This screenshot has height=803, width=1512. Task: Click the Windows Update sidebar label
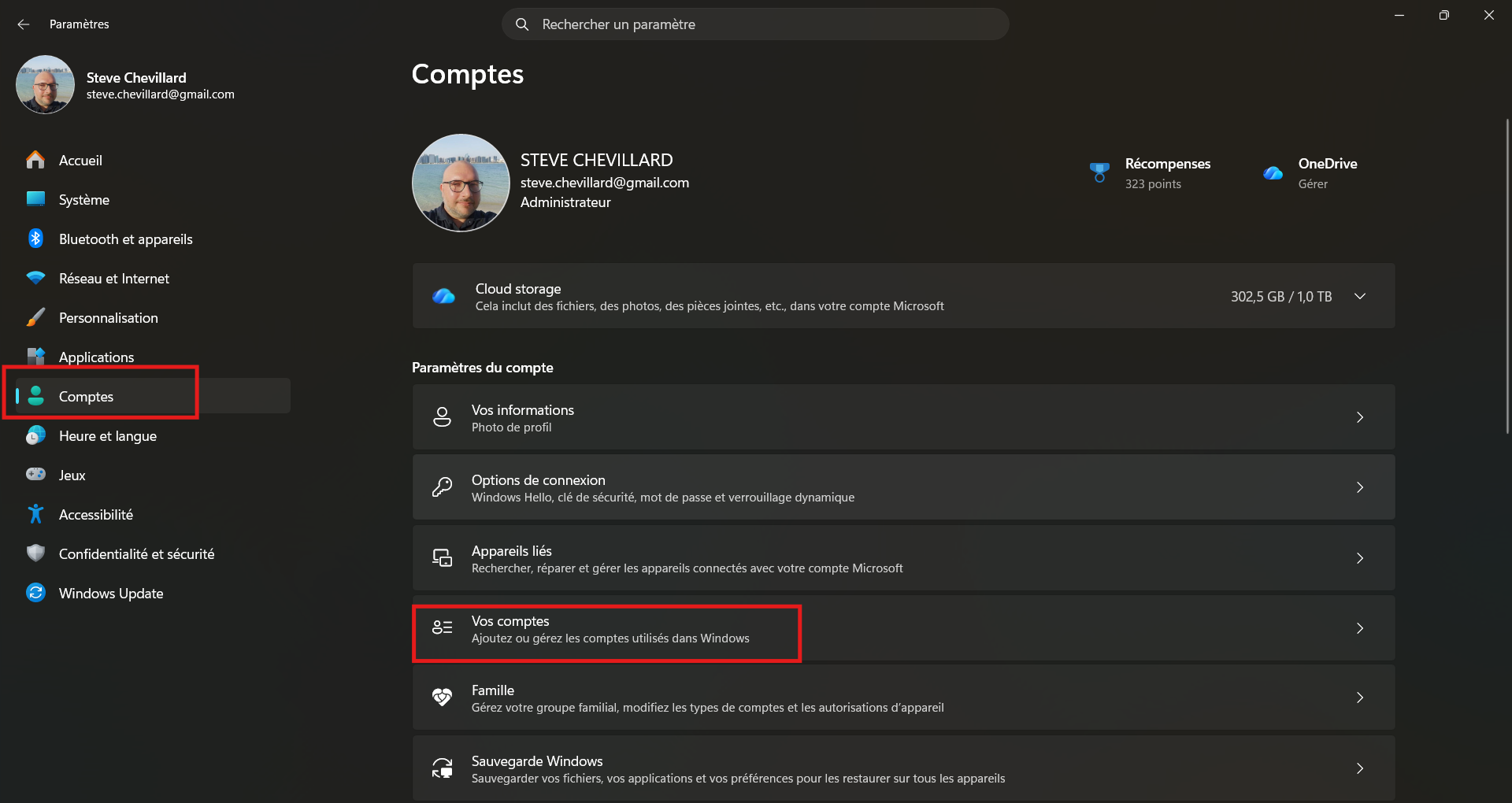[111, 594]
